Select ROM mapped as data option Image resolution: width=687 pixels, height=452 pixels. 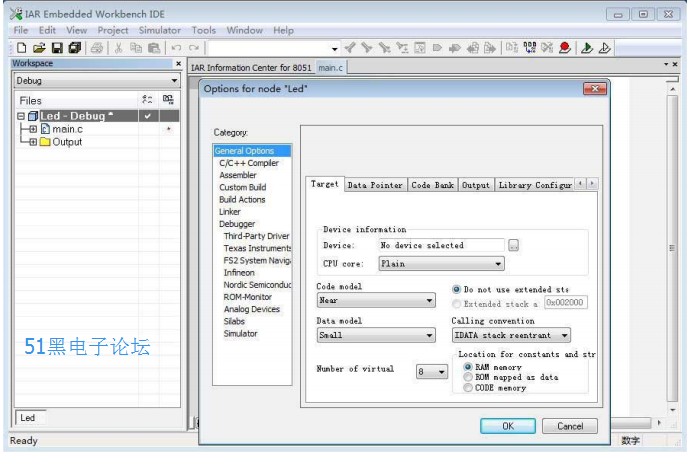pyautogui.click(x=468, y=377)
